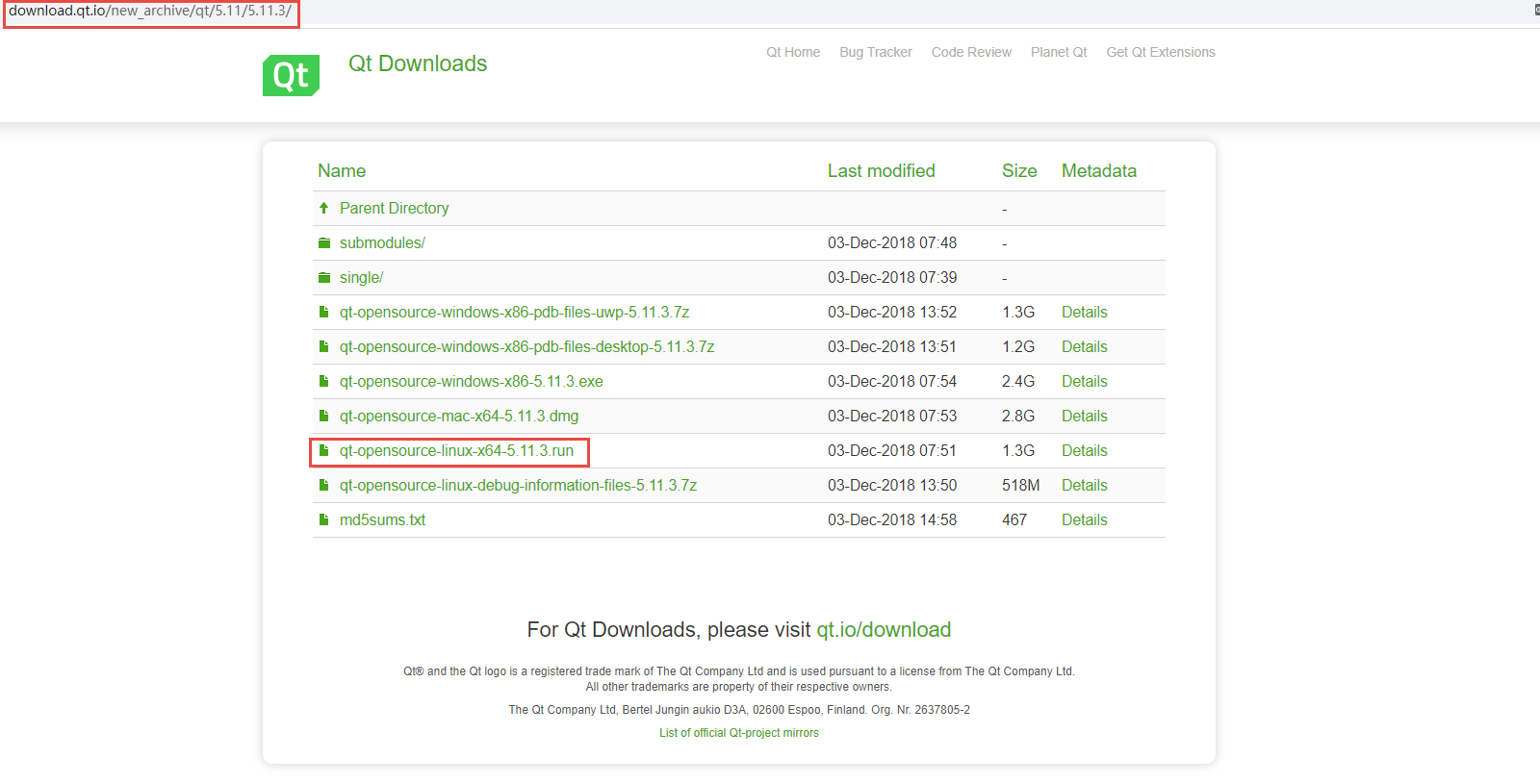Download qt-opensource-linux-debug-information-files-5.11.3.7z
The image size is (1540, 784).
pyautogui.click(x=518, y=485)
